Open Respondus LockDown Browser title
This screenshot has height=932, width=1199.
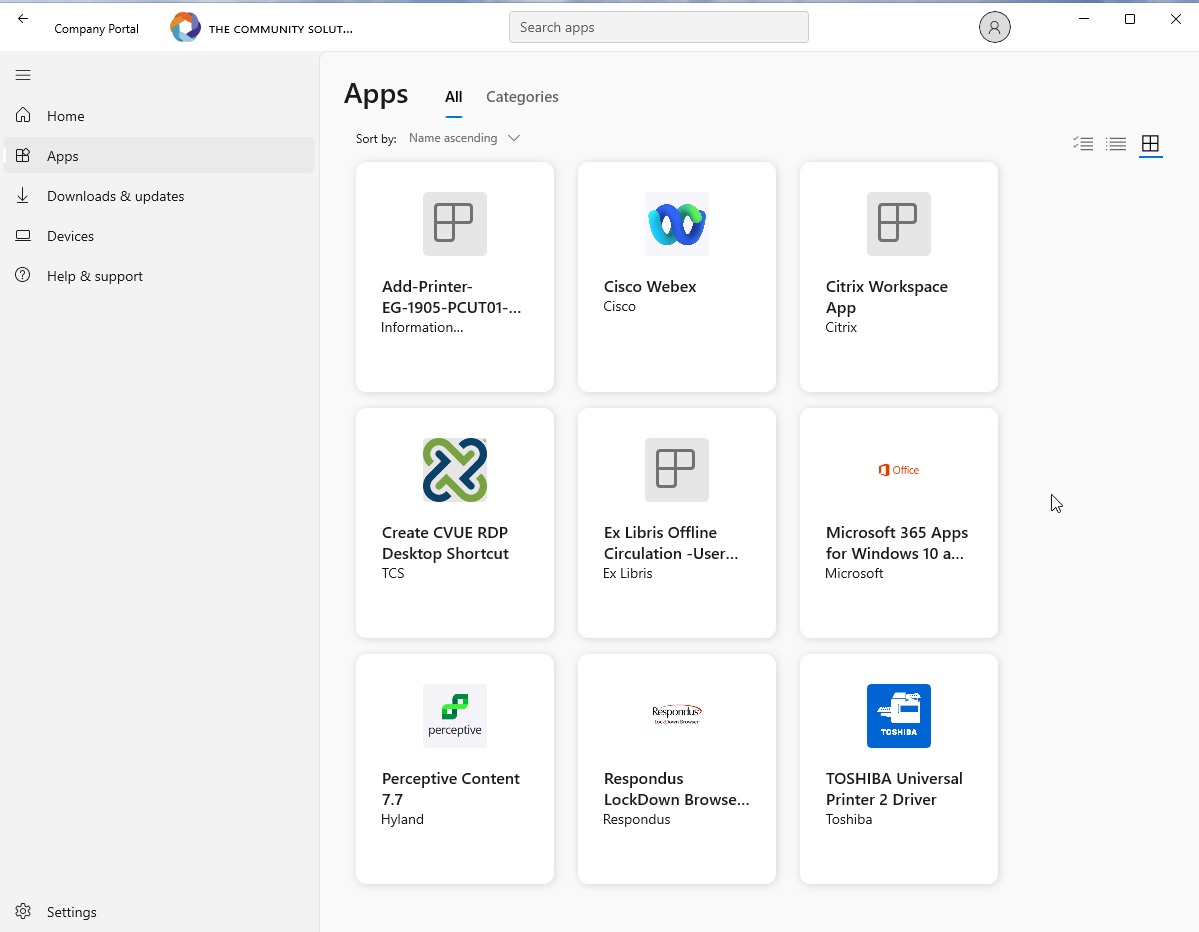[x=676, y=789]
